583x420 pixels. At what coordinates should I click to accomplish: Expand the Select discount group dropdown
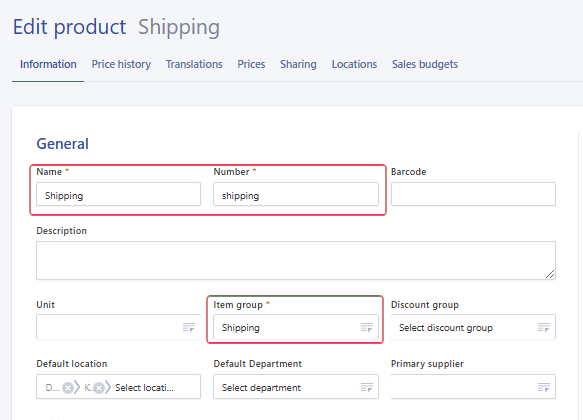tap(473, 327)
